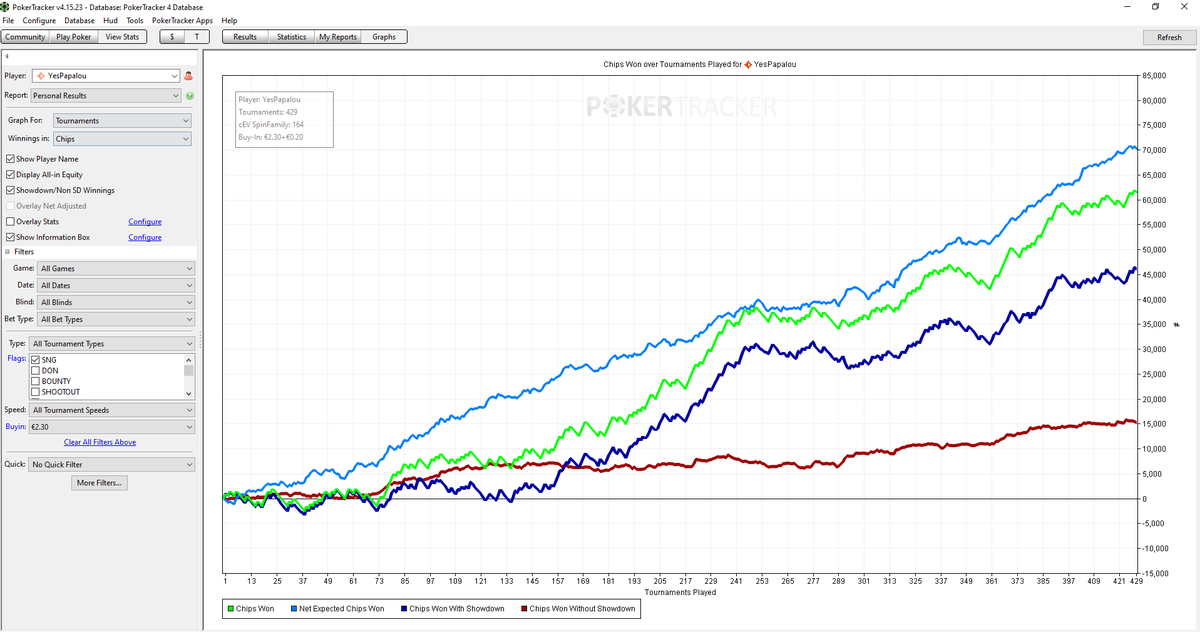This screenshot has height=632, width=1200.
Task: Enable the Overlay Stats checkbox
Action: pos(10,222)
